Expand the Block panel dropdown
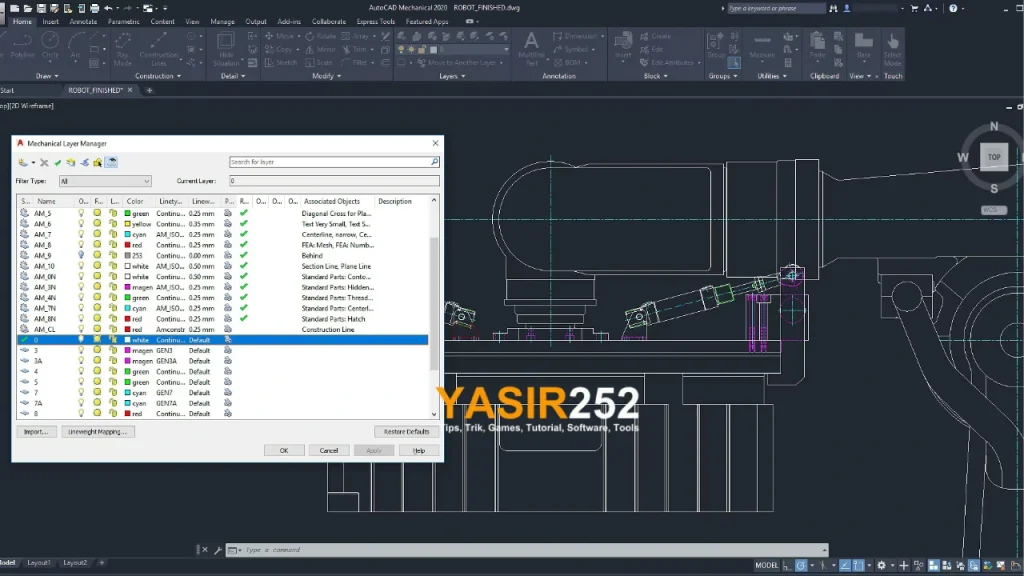Screen dimensions: 1024x576 [655, 76]
